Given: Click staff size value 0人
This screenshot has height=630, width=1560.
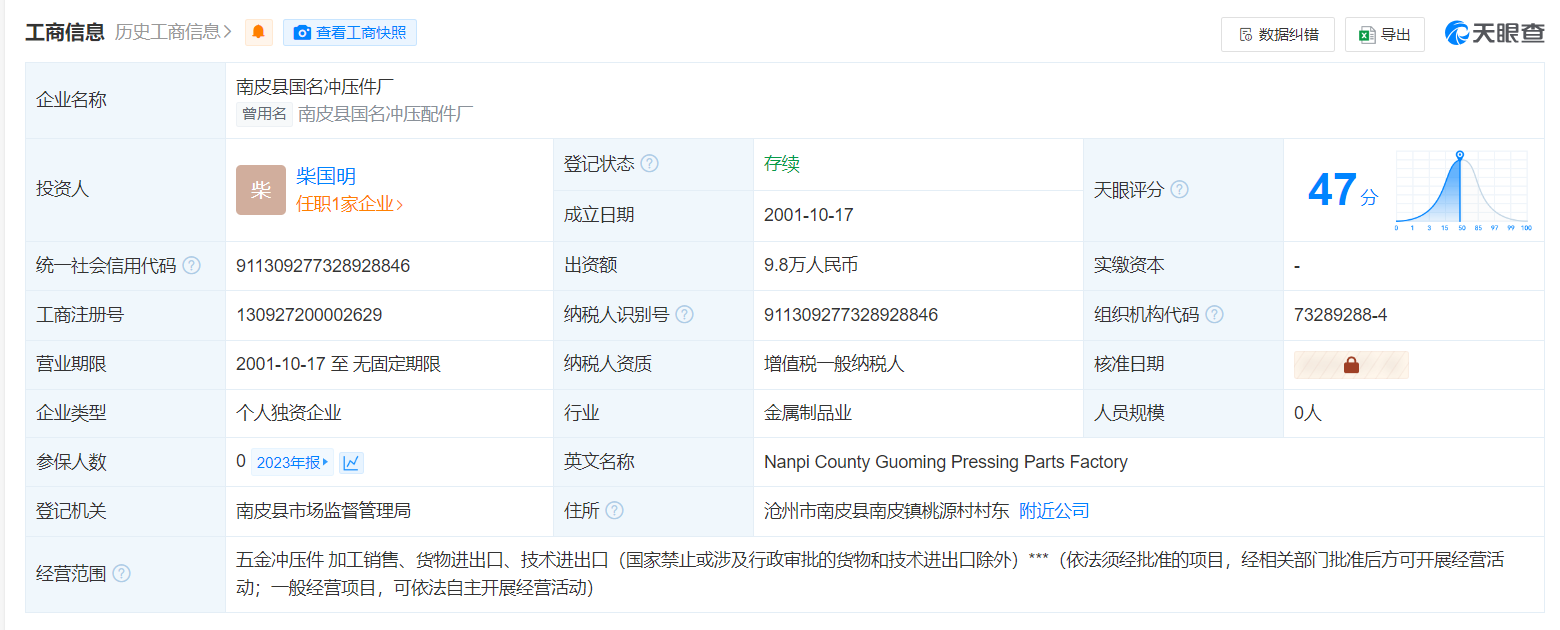Looking at the screenshot, I should click(1308, 413).
